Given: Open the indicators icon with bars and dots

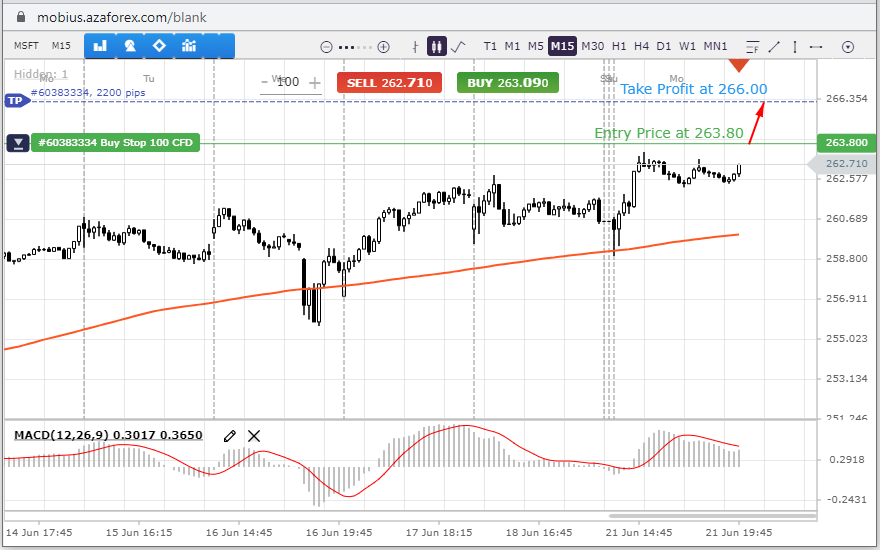Looking at the screenshot, I should [x=189, y=46].
